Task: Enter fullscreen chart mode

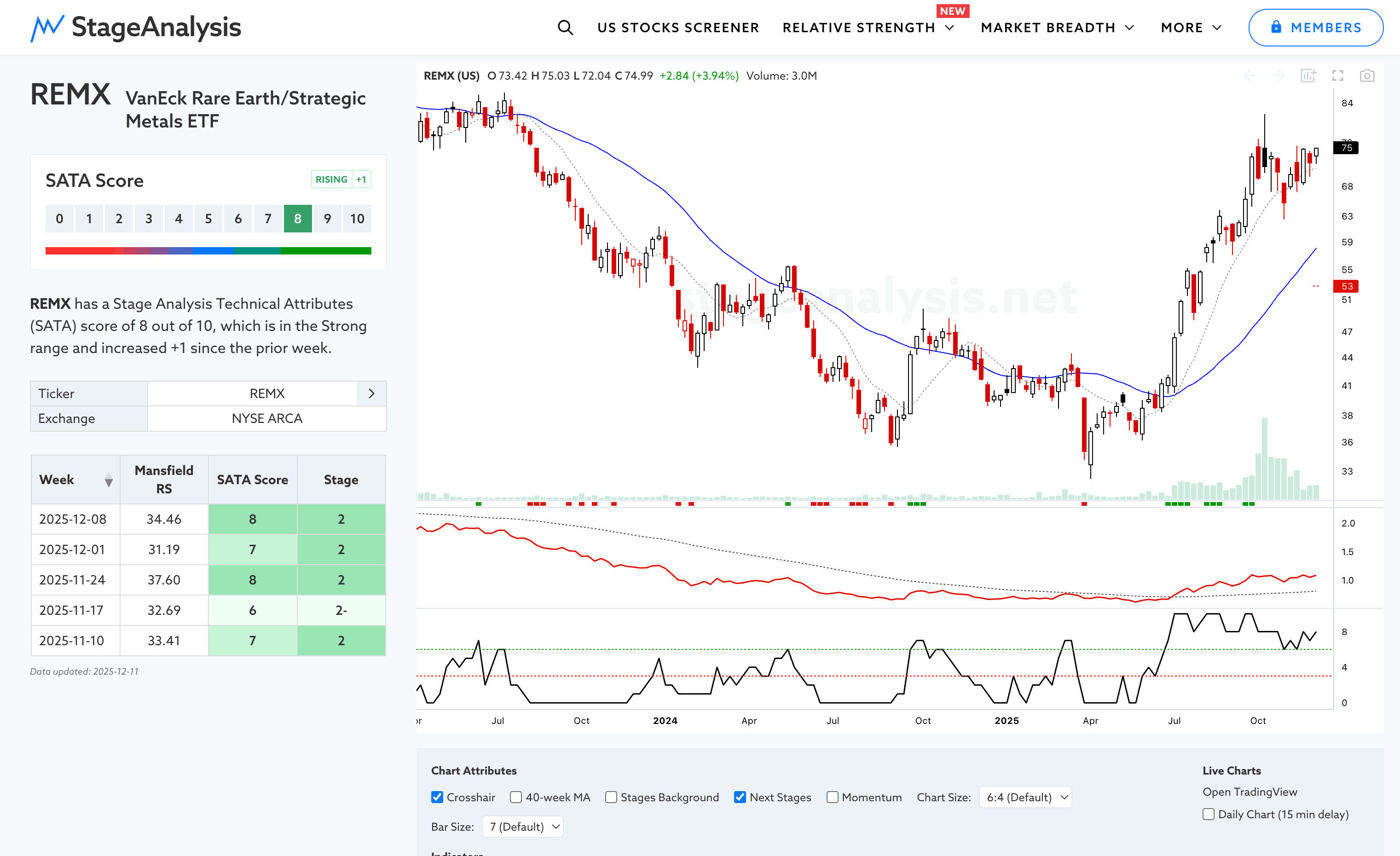Action: click(x=1337, y=75)
